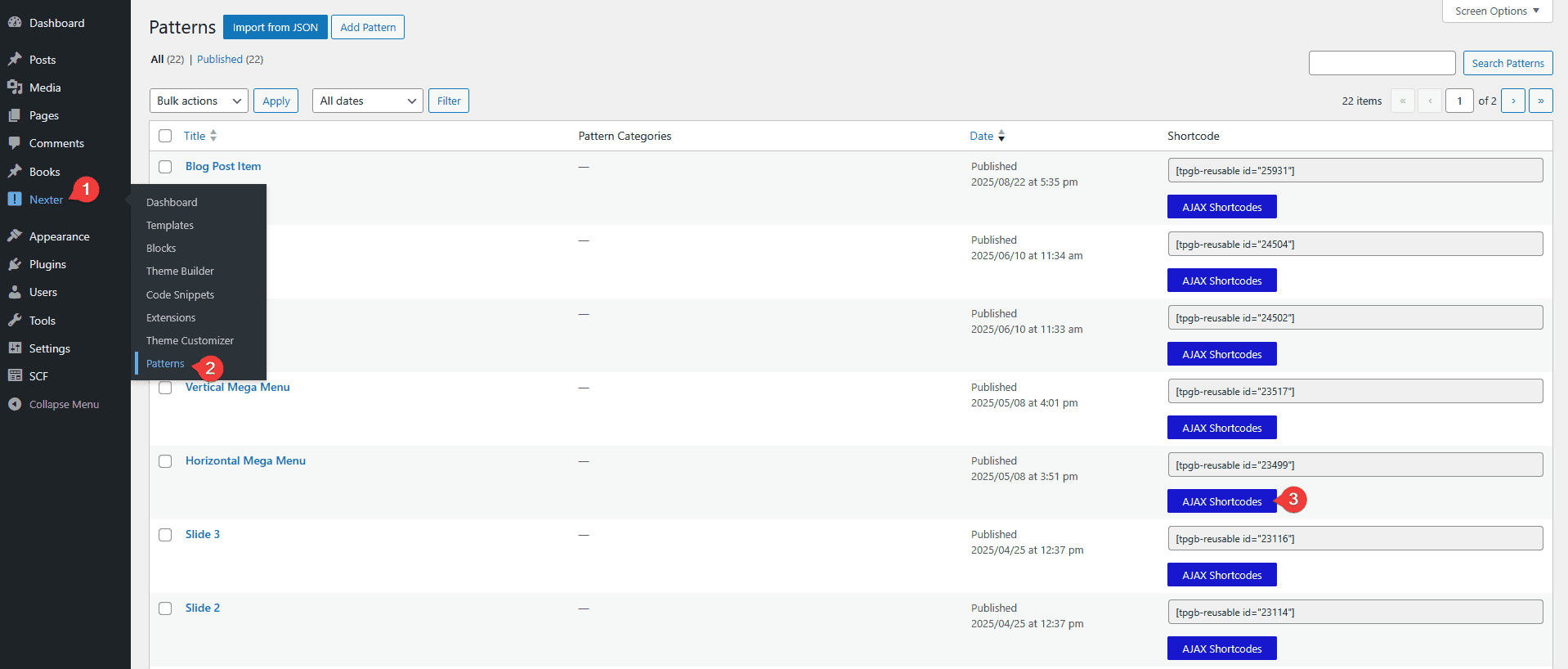Open the Dashboard gauge icon in sidebar

(15, 23)
